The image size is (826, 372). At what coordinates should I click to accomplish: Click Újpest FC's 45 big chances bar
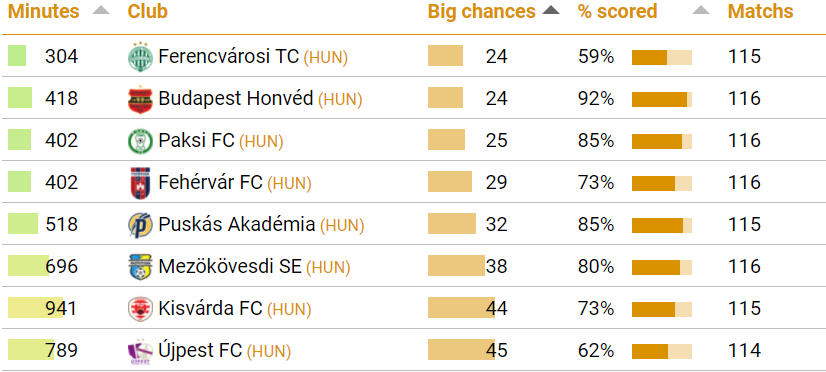coord(461,350)
